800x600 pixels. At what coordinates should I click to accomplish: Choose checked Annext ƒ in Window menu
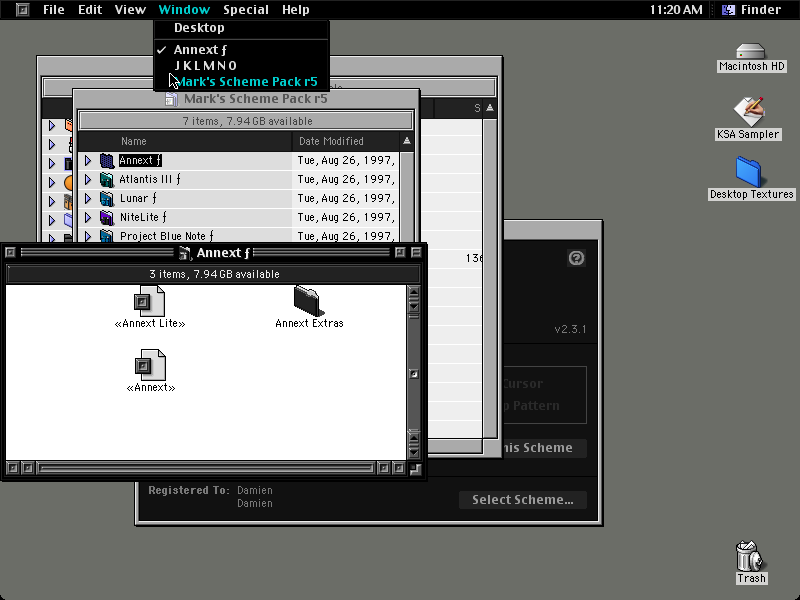click(241, 50)
